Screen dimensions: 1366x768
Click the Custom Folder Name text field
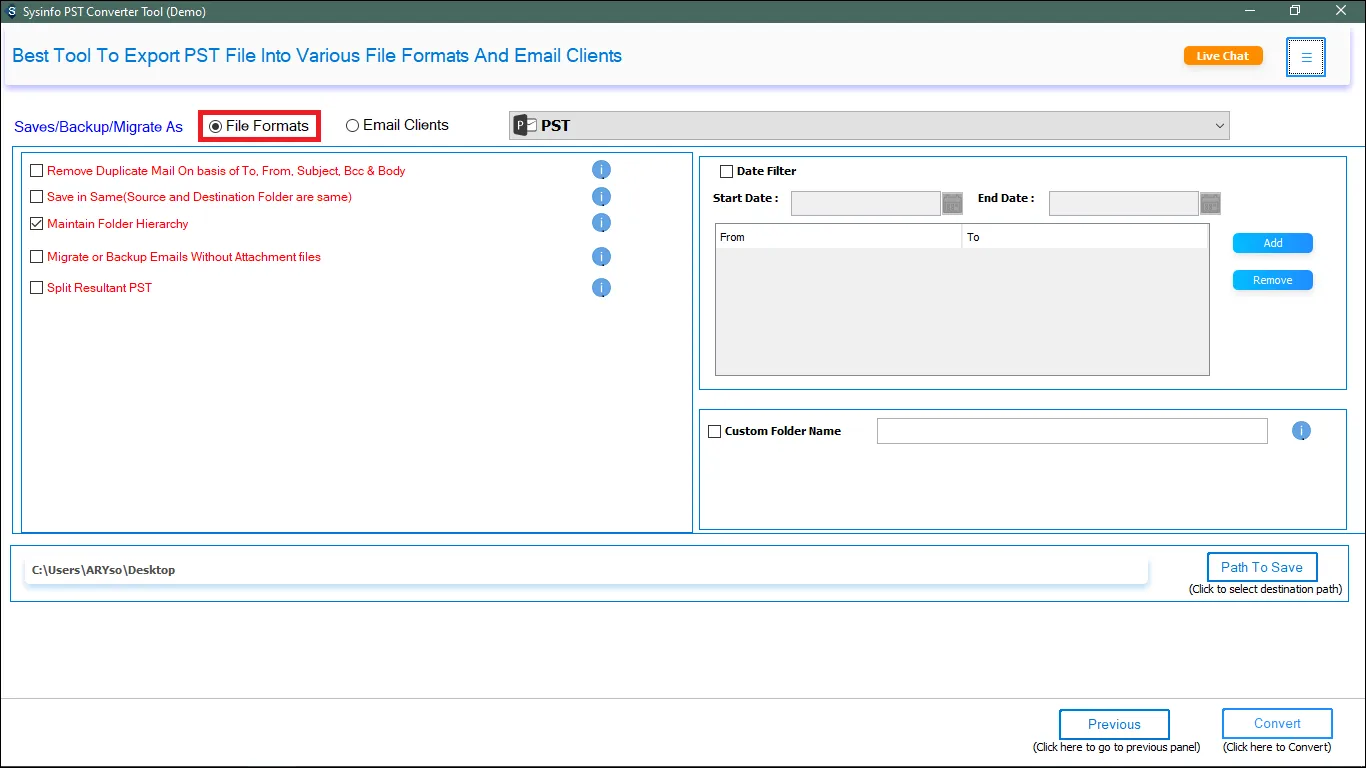(x=1071, y=431)
